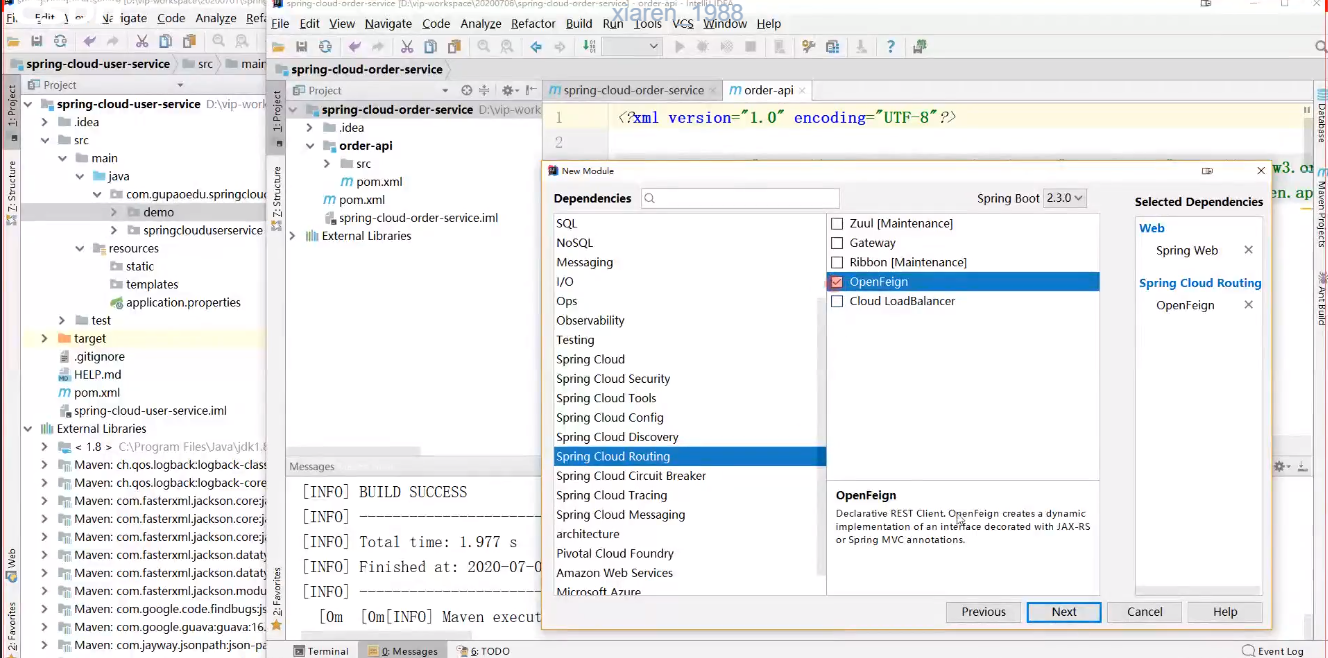Click Cut scissors in user-service window toolbar
Viewport: 1328px width, 658px height.
(142, 41)
